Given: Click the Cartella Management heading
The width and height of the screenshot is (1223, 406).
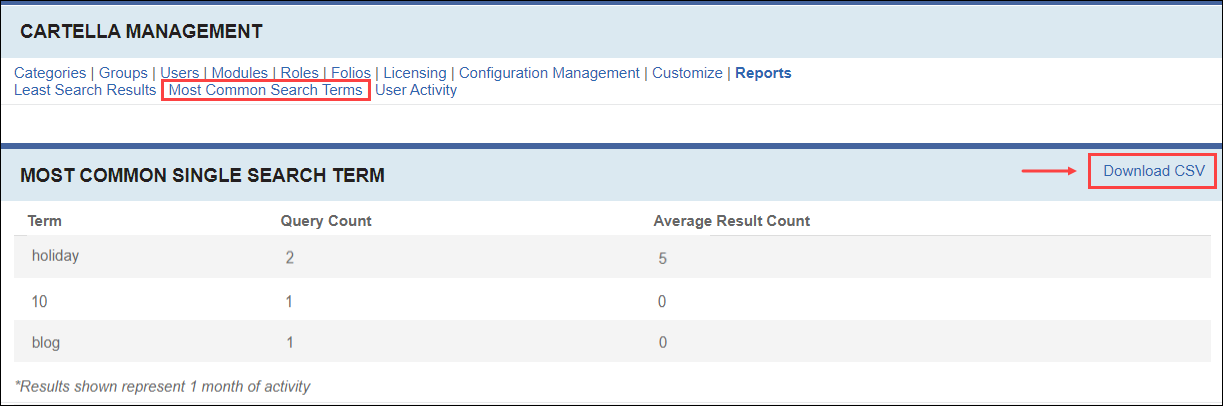Looking at the screenshot, I should (141, 32).
